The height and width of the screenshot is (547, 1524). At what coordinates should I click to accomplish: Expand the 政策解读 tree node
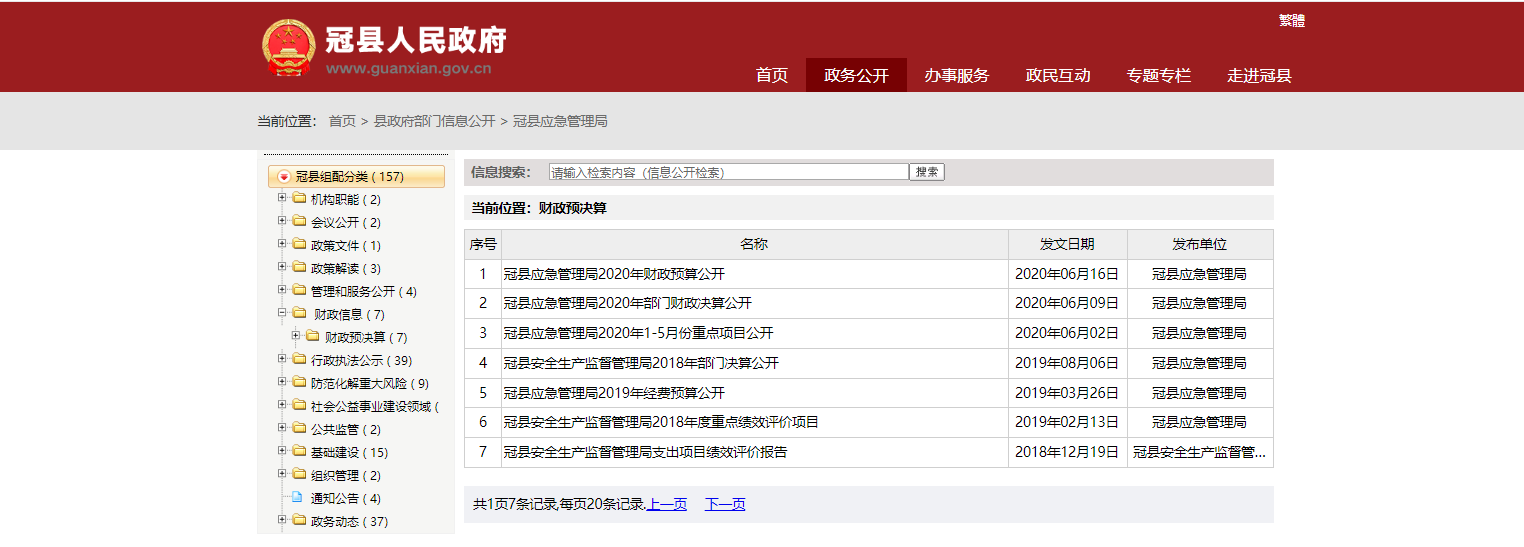[x=282, y=267]
